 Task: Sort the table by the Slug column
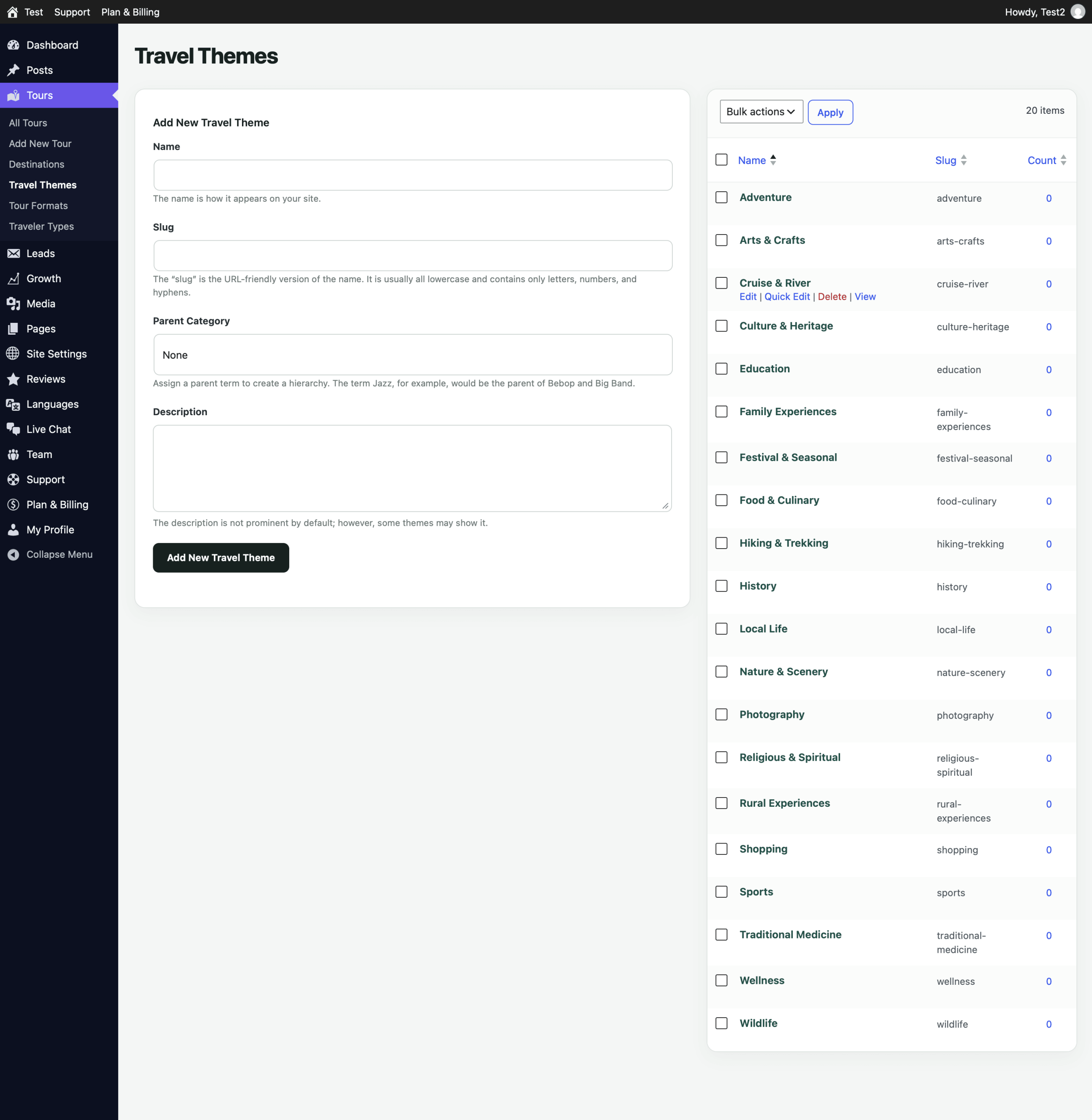click(x=950, y=161)
